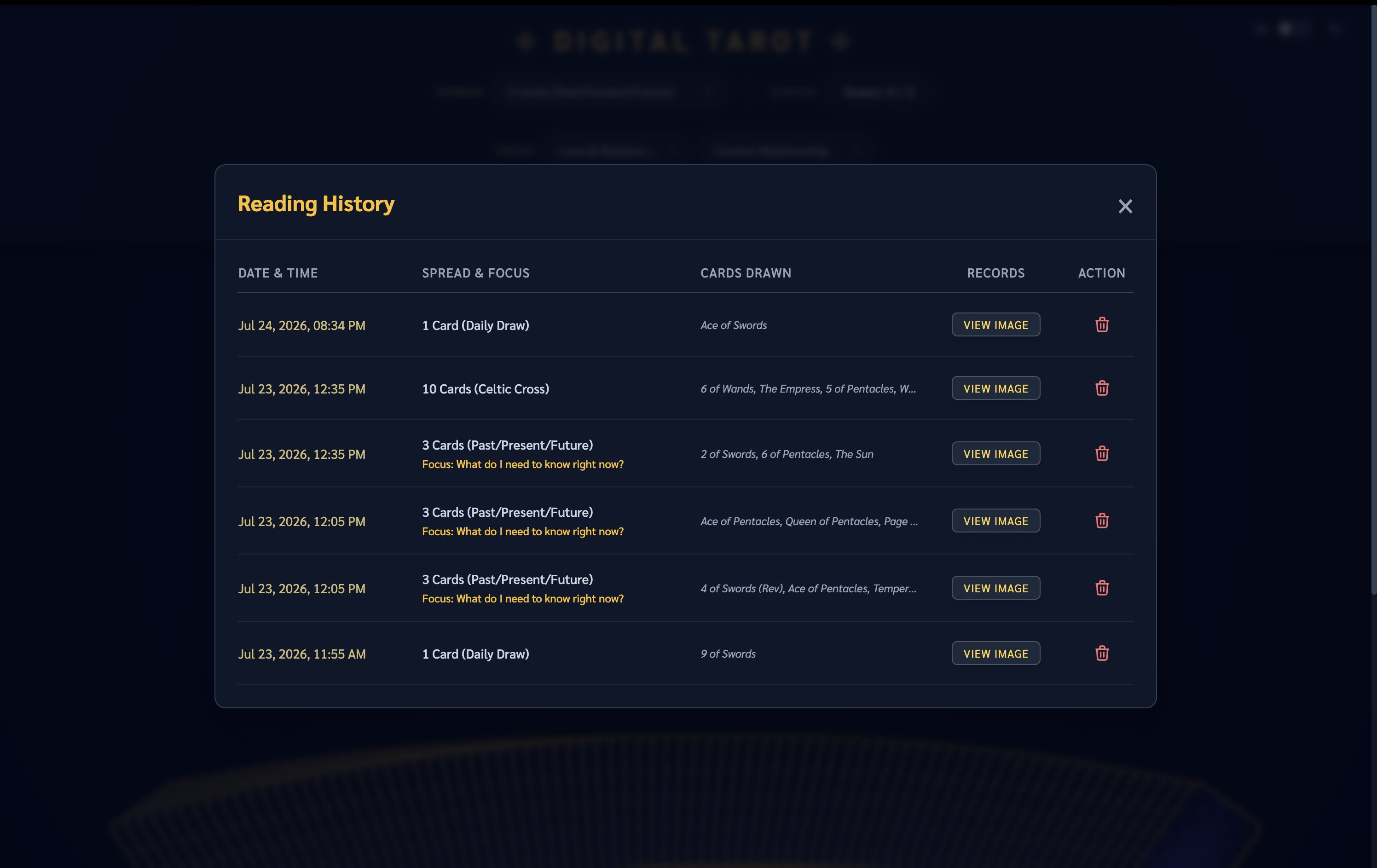Click the date Jul 23, 2026, 11:55 AM

(x=302, y=654)
